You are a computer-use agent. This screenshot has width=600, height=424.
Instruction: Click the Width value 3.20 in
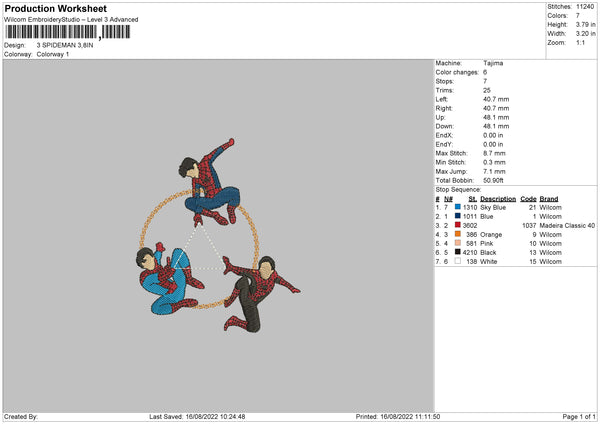586,34
